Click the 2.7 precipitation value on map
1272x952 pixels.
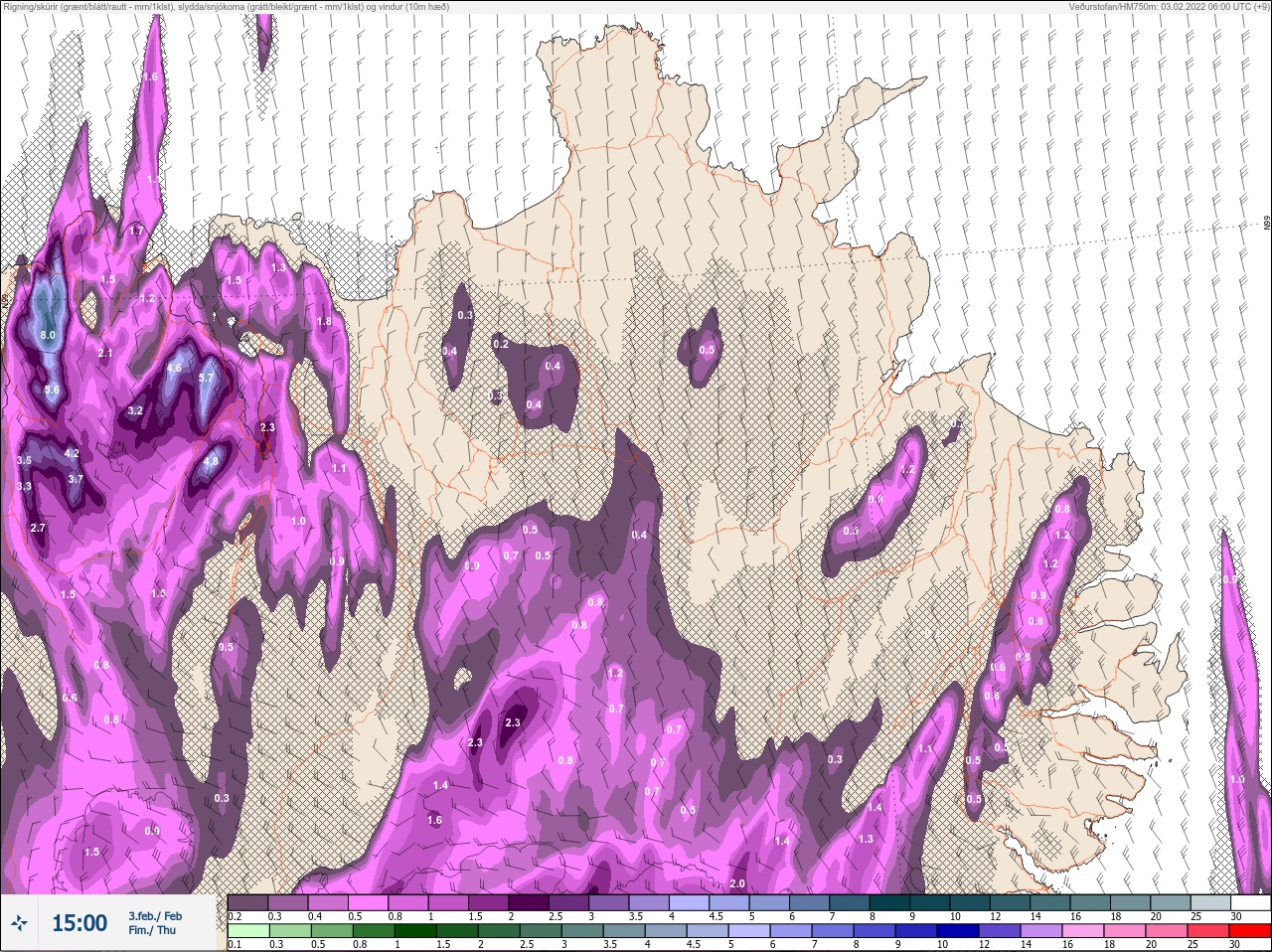click(38, 528)
